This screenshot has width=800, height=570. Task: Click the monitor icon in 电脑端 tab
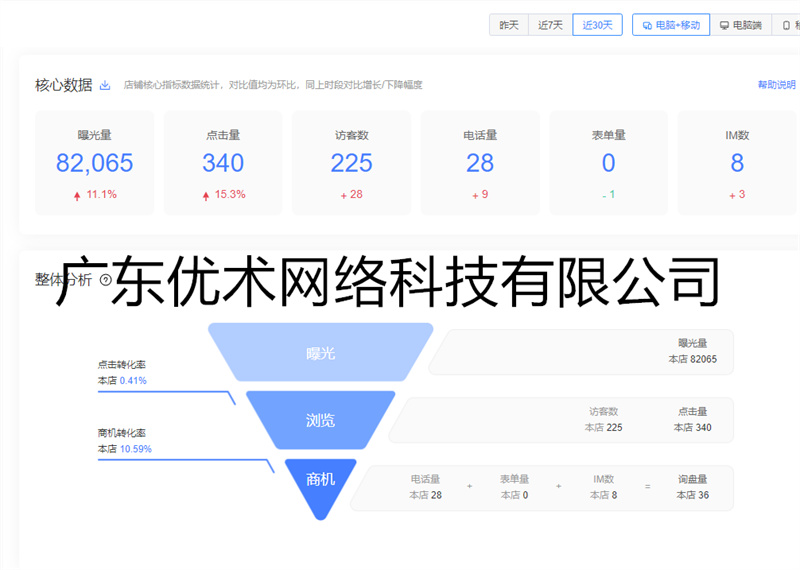(724, 25)
